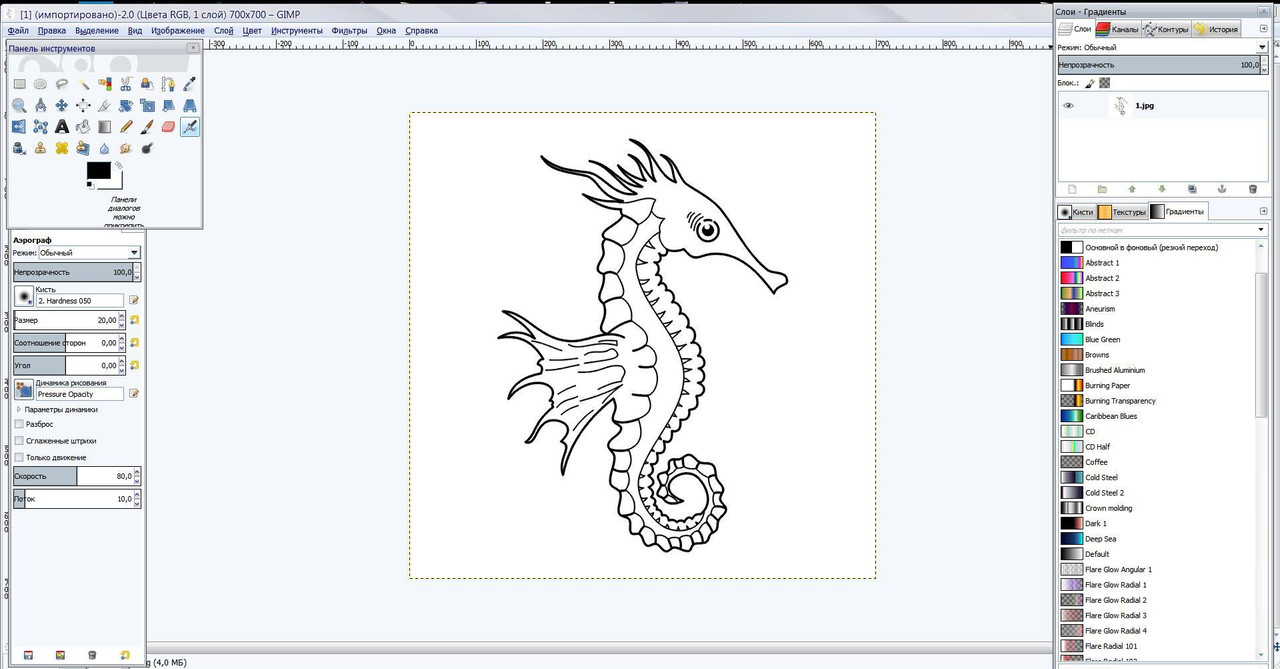Select the Blur/Sharpen droplet tool
1280x669 pixels.
(105, 148)
